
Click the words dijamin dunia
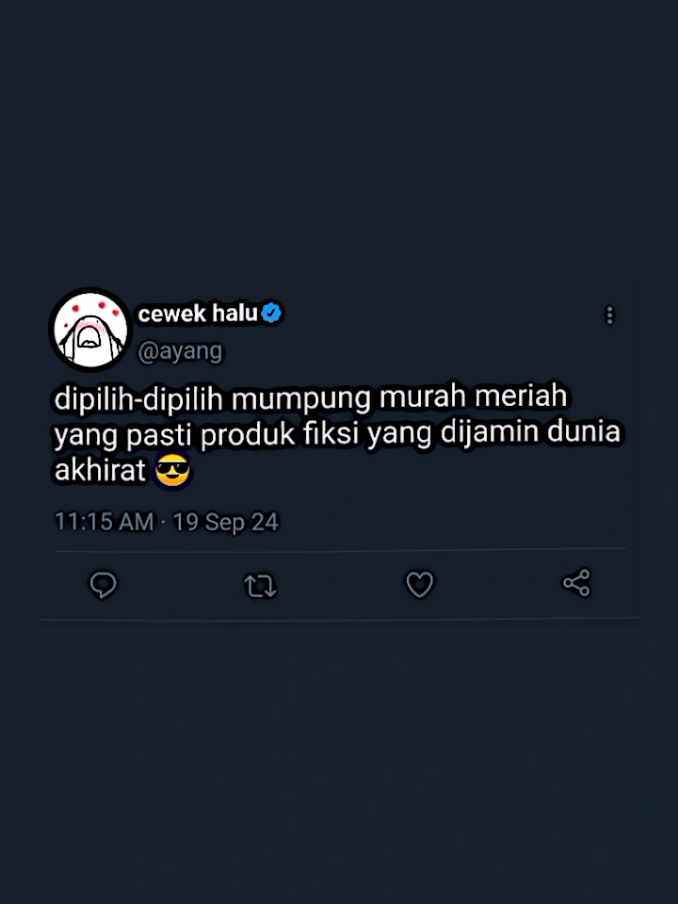coord(530,432)
